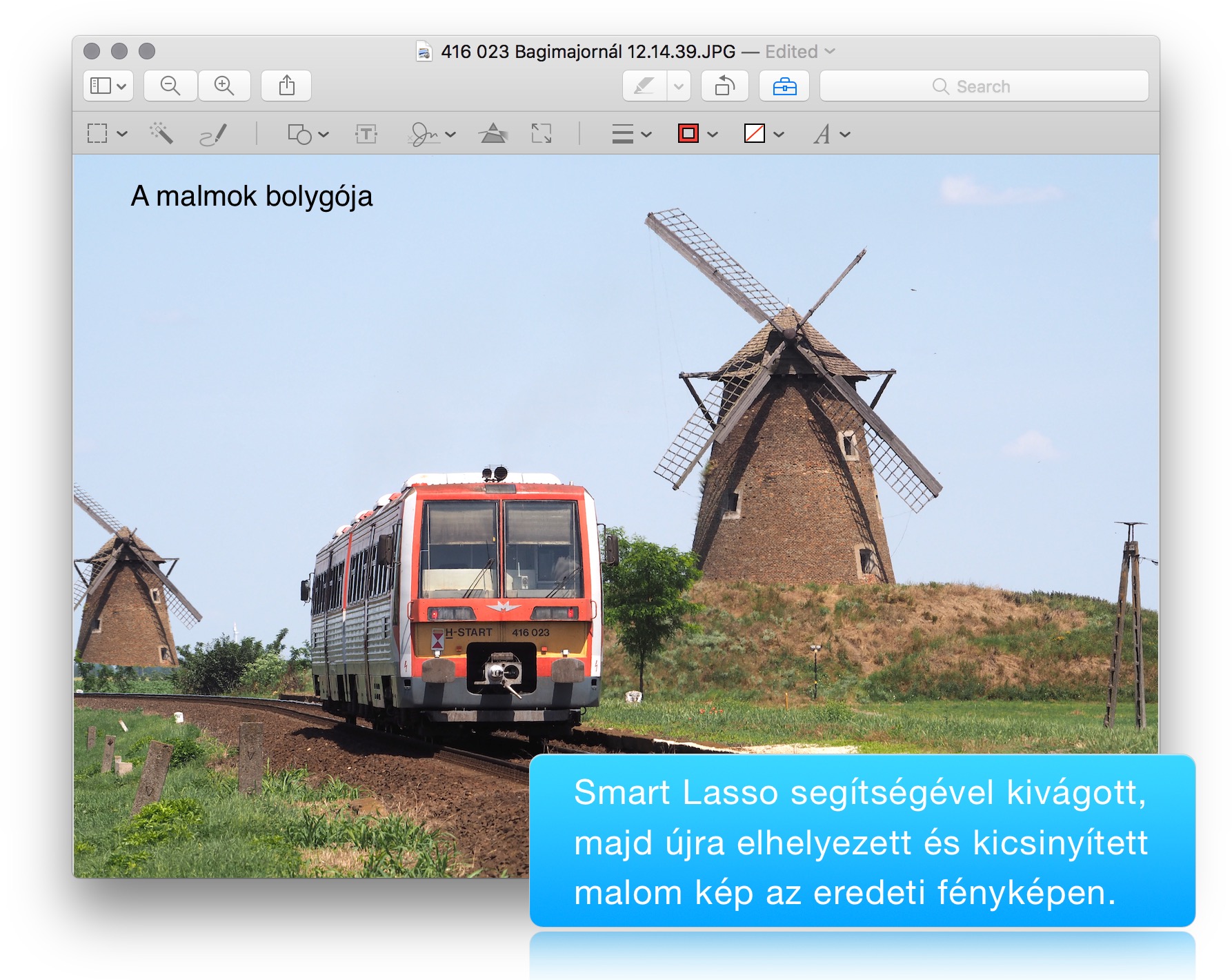Screen dimensions: 1232x980
Task: Expand the selection tools dropdown arrow
Action: click(122, 134)
